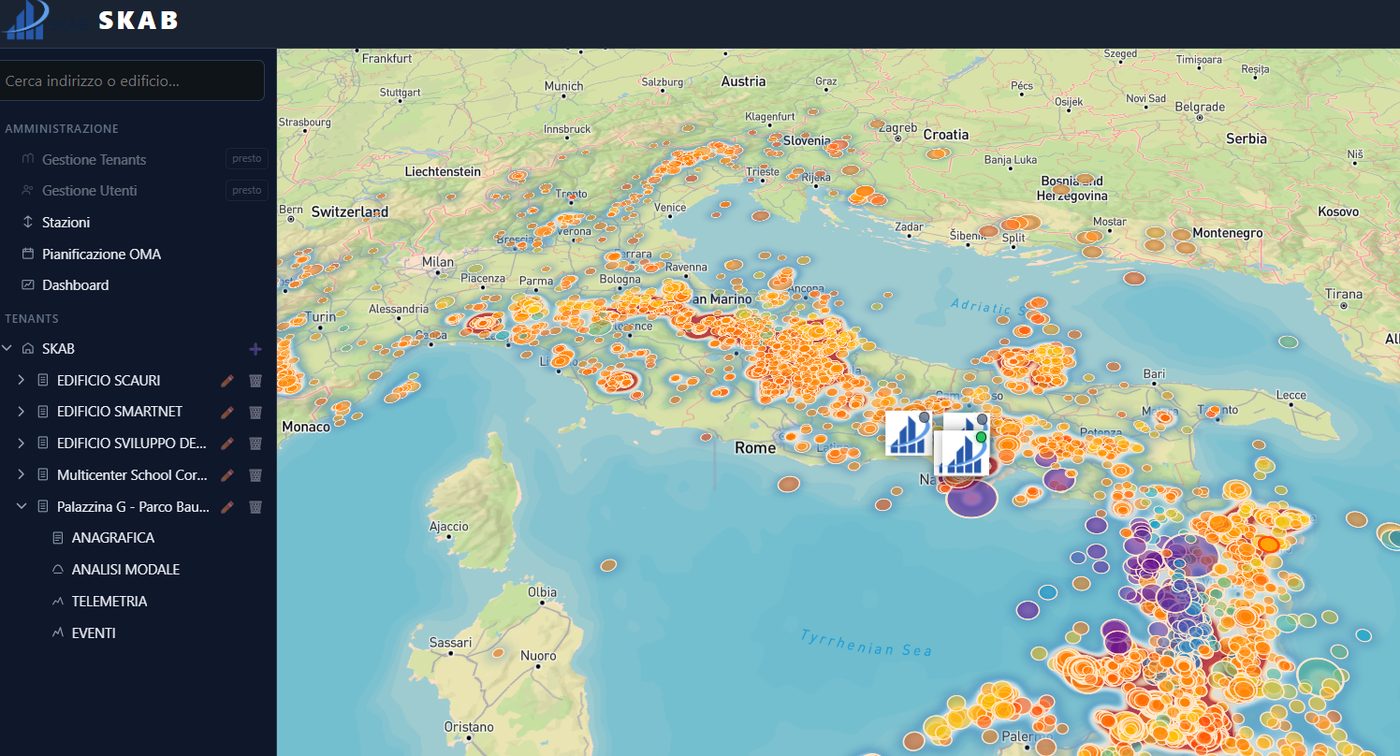Expand the EDIFICIO SVILUPPO DE... node
This screenshot has height=756, width=1400.
[x=21, y=443]
